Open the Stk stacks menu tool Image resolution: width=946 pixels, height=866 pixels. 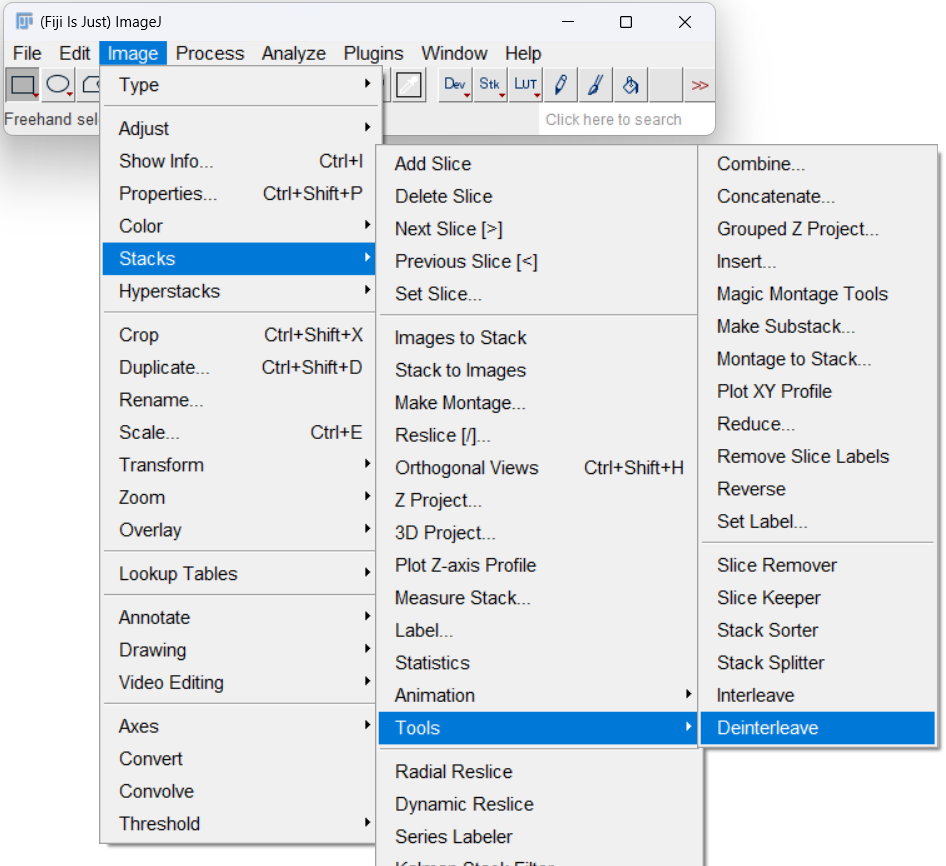490,85
